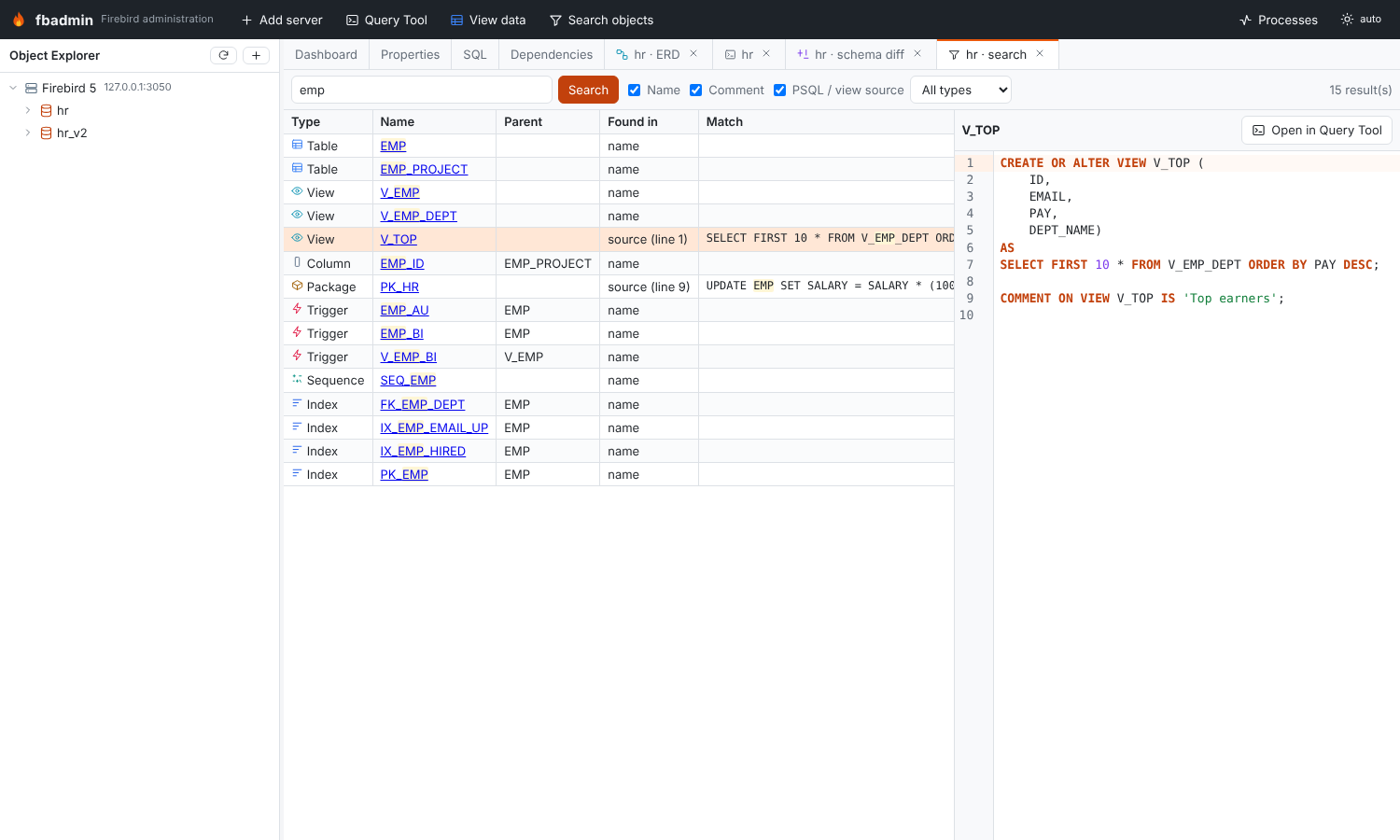1400x840 pixels.
Task: Switch the theme using the auto toggle
Action: [x=1361, y=20]
